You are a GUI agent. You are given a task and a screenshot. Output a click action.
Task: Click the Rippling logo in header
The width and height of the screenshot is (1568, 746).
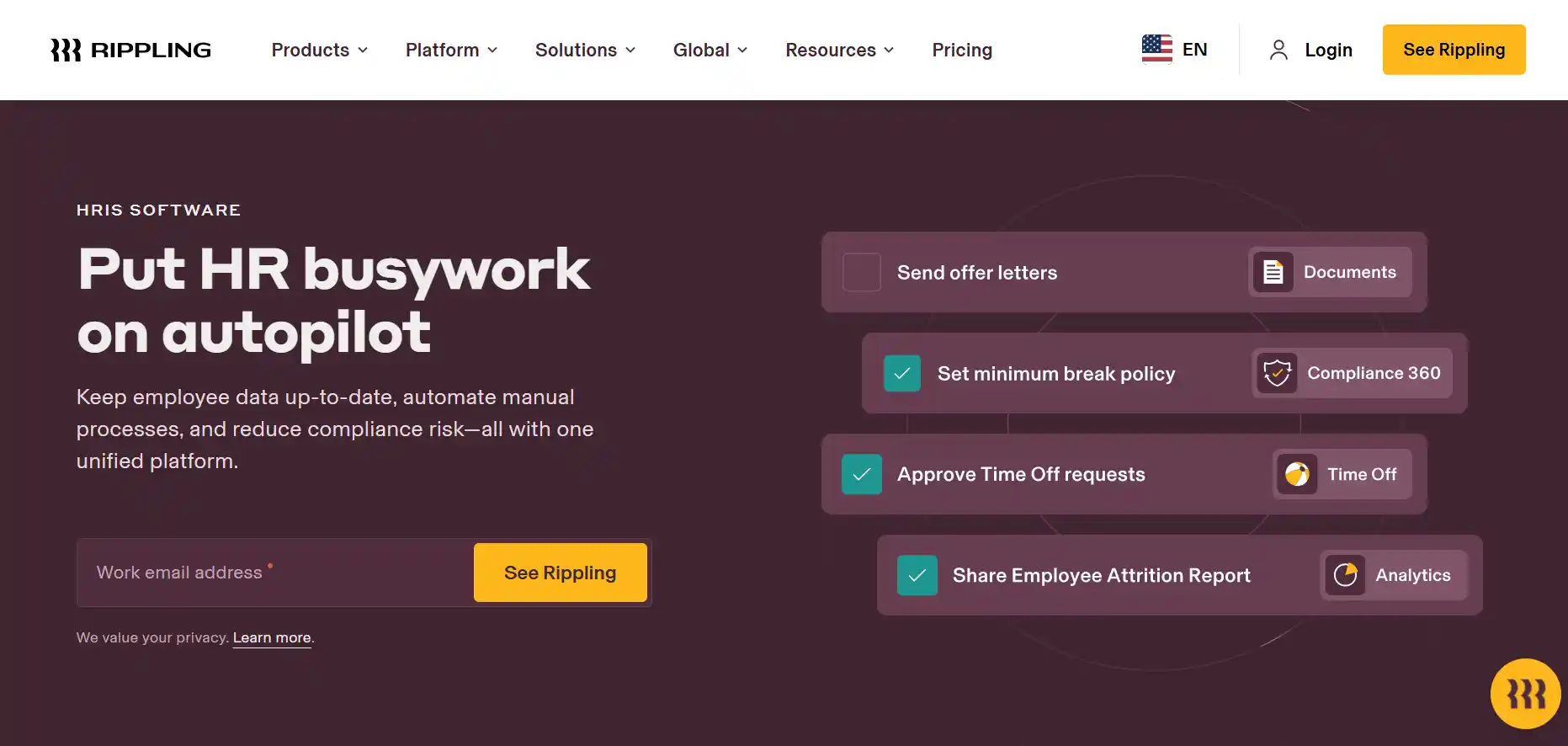(x=130, y=51)
